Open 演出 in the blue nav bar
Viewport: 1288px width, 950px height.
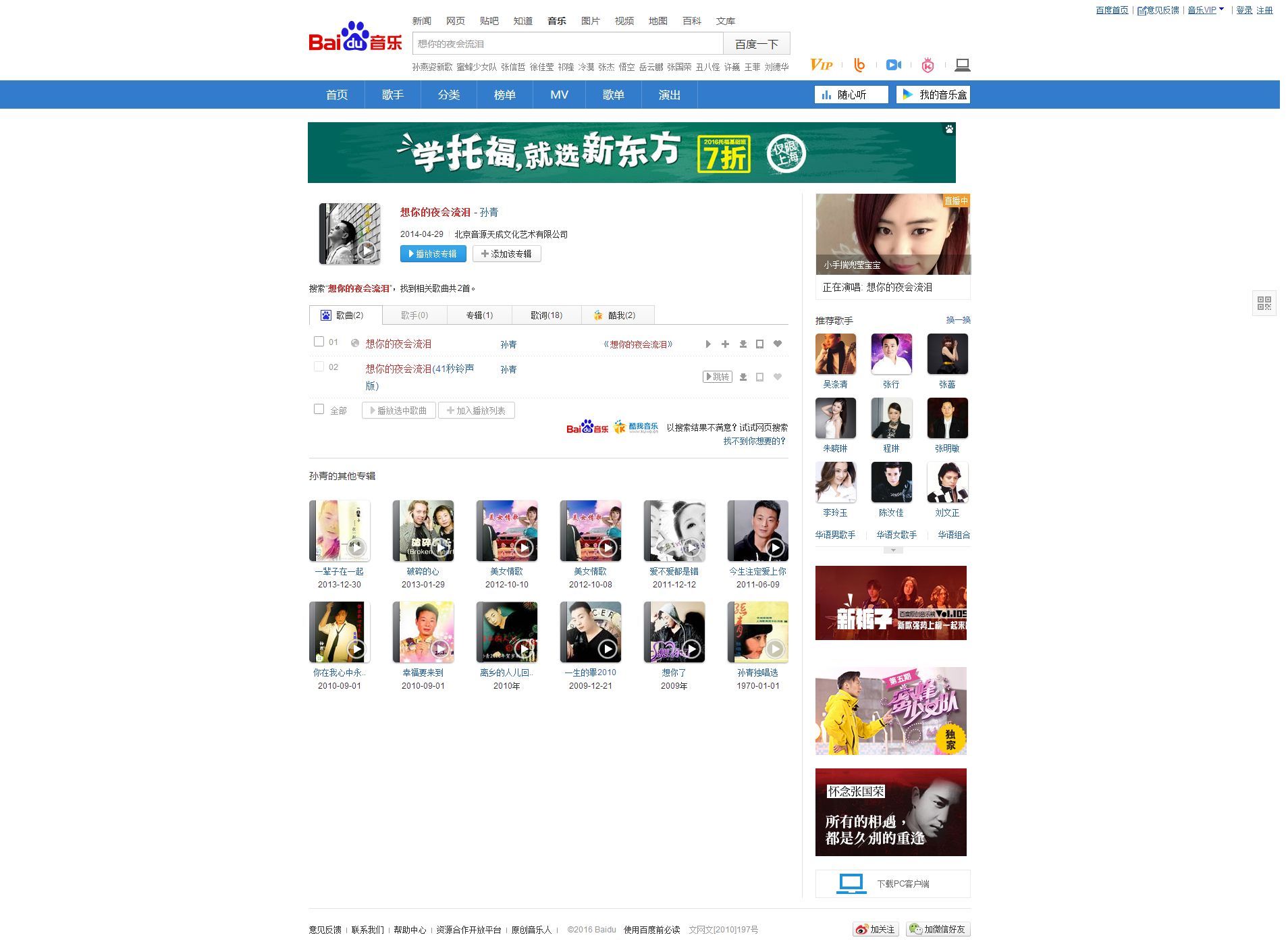[x=670, y=95]
